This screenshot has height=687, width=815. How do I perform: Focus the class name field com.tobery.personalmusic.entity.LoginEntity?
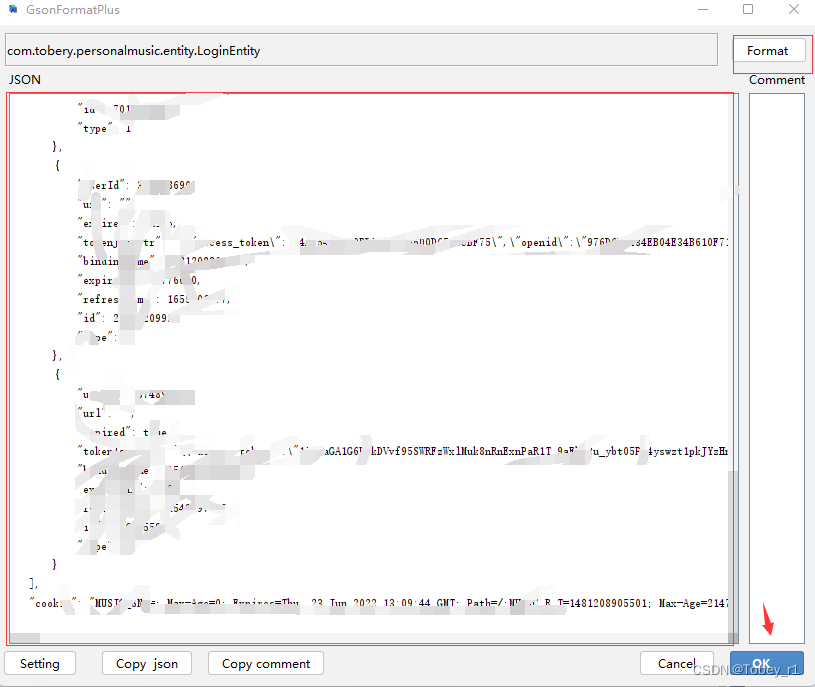coord(361,50)
